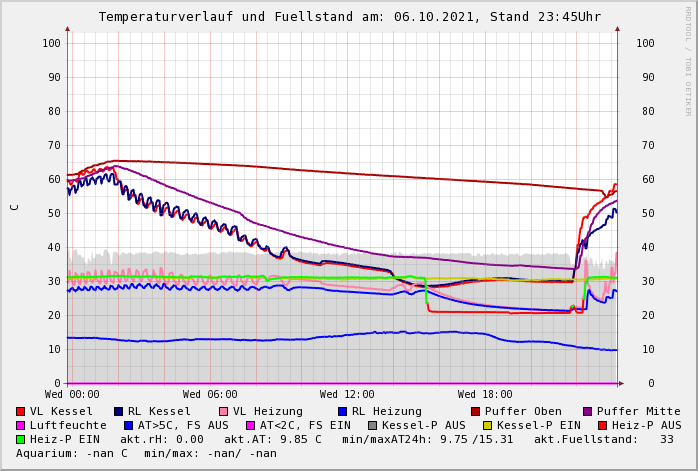Click the red VL Kessel legend swatch

[20, 411]
